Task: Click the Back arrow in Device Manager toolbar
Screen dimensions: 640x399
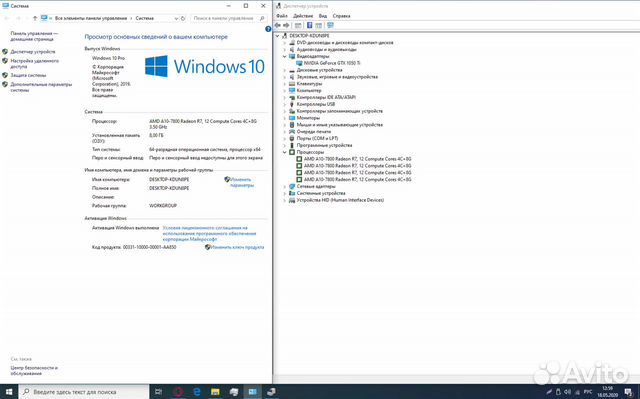Action: (278, 25)
